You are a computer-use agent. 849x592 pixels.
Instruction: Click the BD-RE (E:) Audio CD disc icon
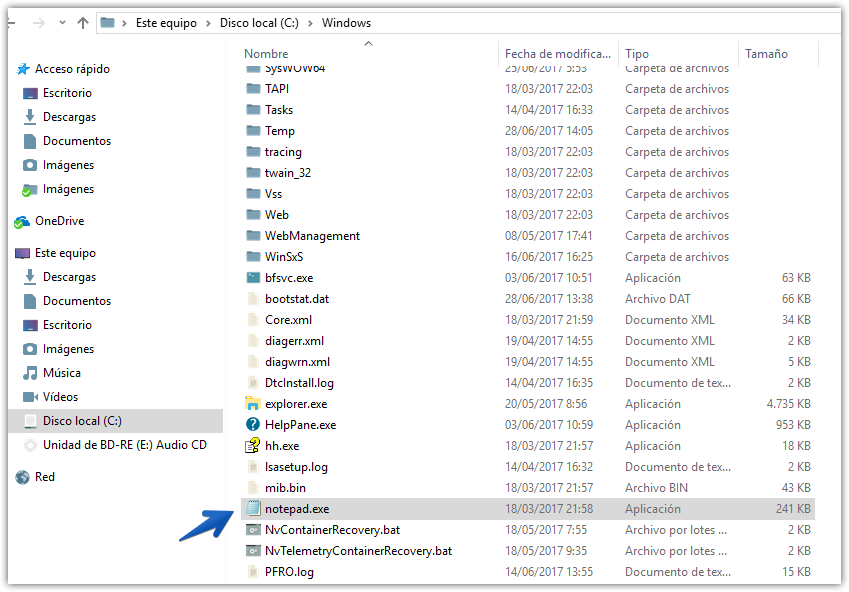point(30,445)
